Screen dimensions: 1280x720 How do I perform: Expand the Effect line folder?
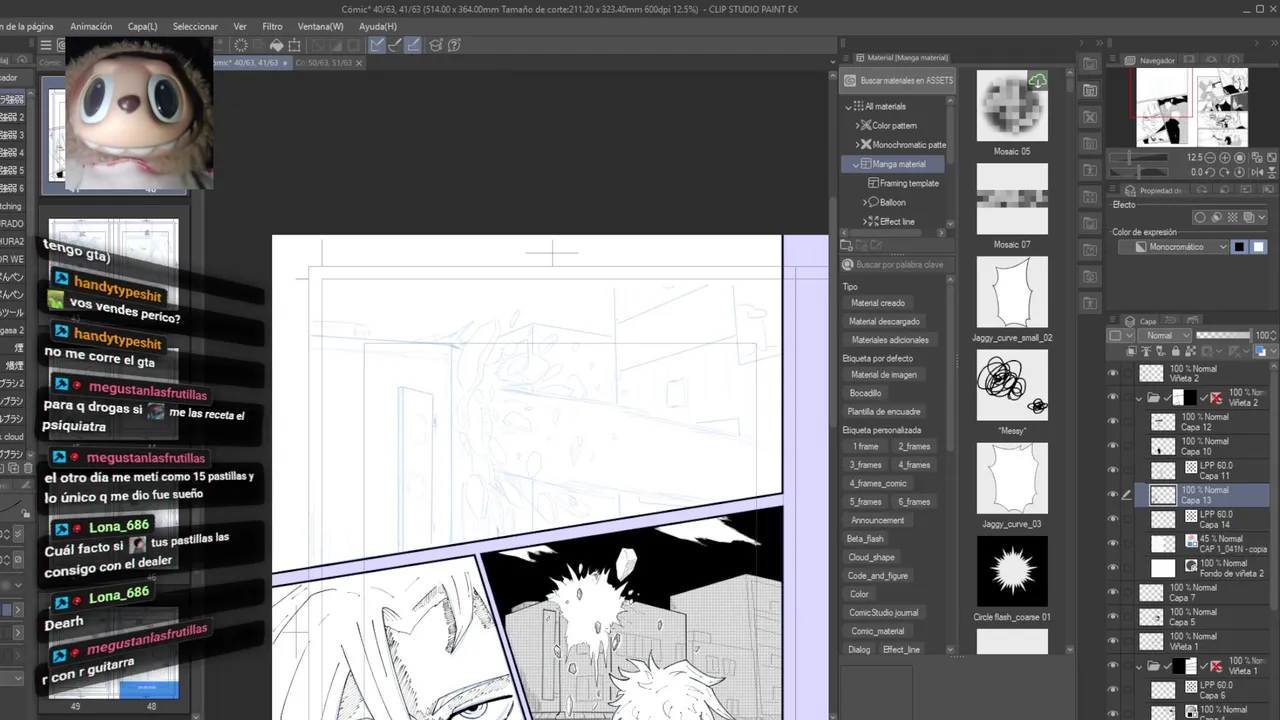(865, 221)
